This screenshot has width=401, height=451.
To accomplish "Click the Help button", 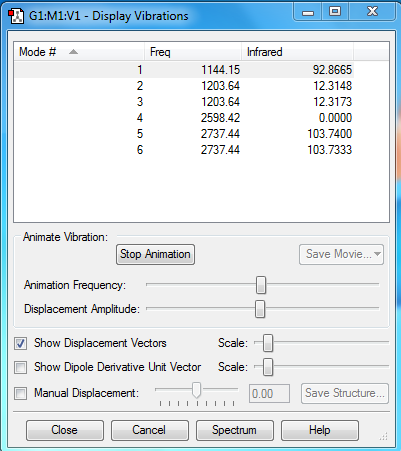I will (x=320, y=430).
